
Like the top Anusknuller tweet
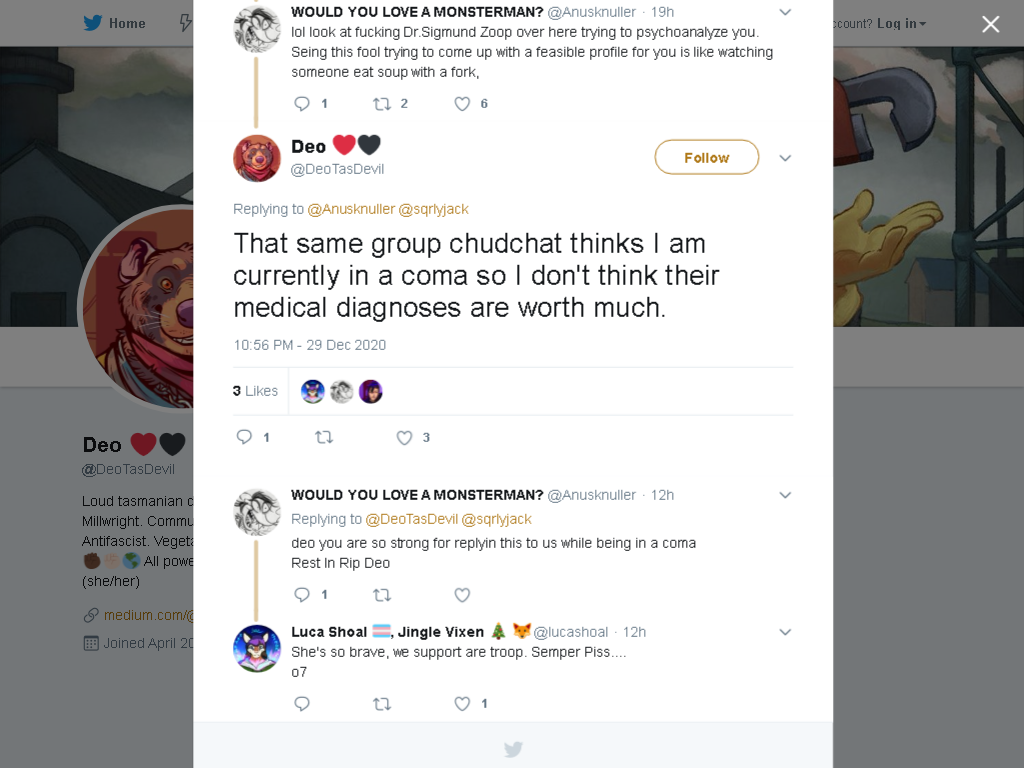462,104
